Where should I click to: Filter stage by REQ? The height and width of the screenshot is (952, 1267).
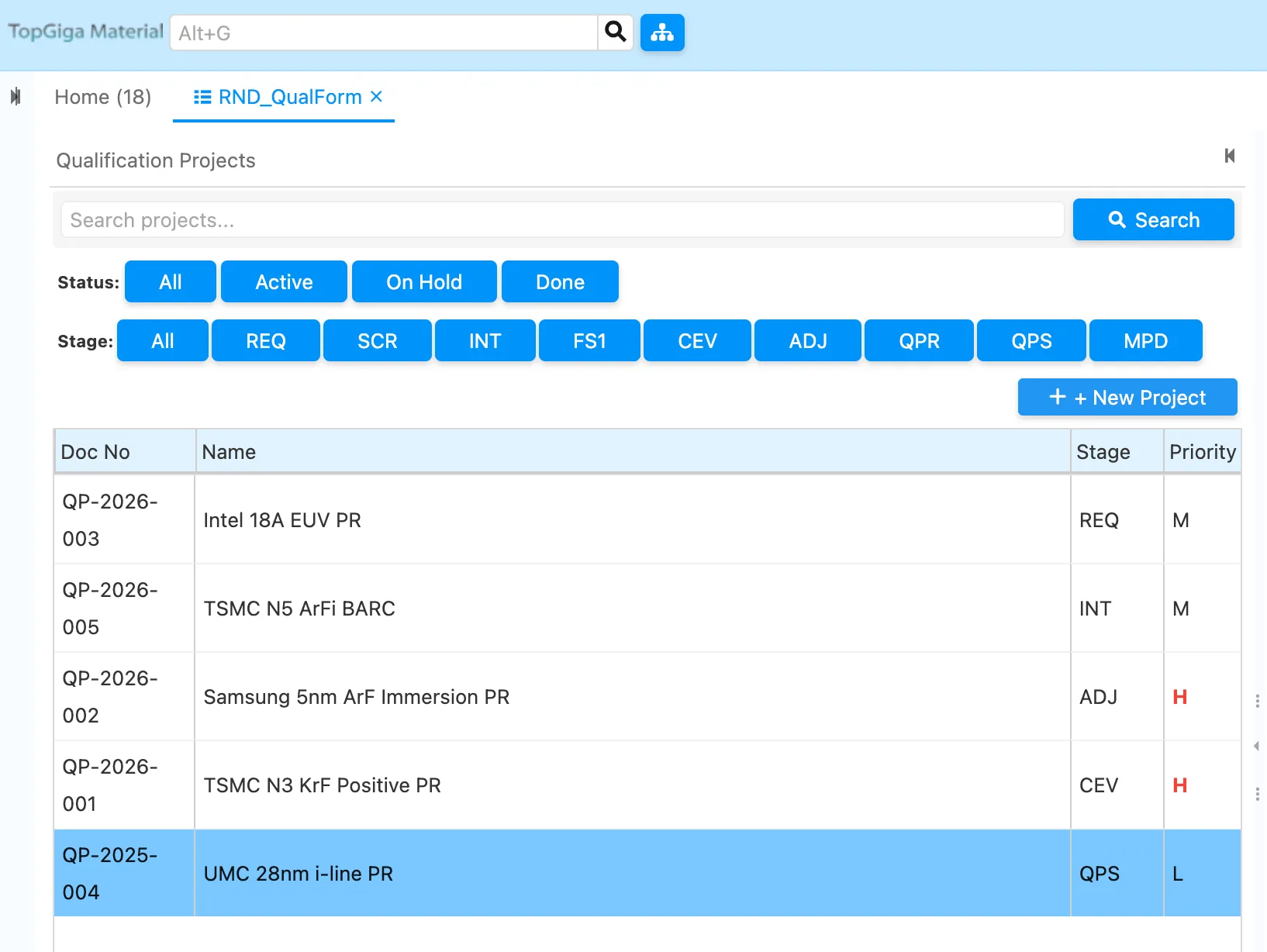point(265,341)
